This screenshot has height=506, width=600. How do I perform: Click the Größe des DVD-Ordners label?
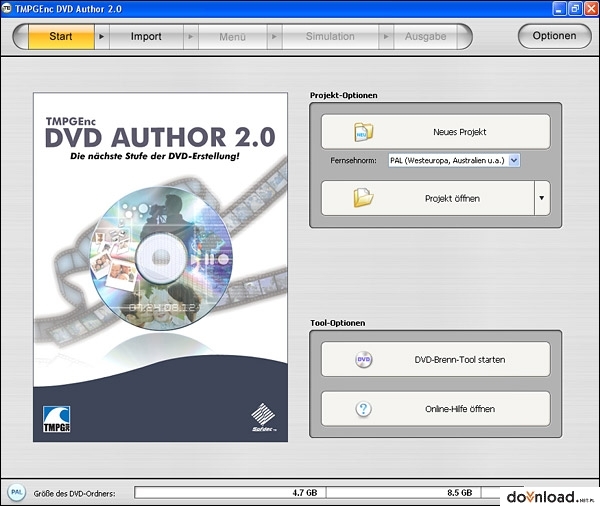tap(74, 493)
